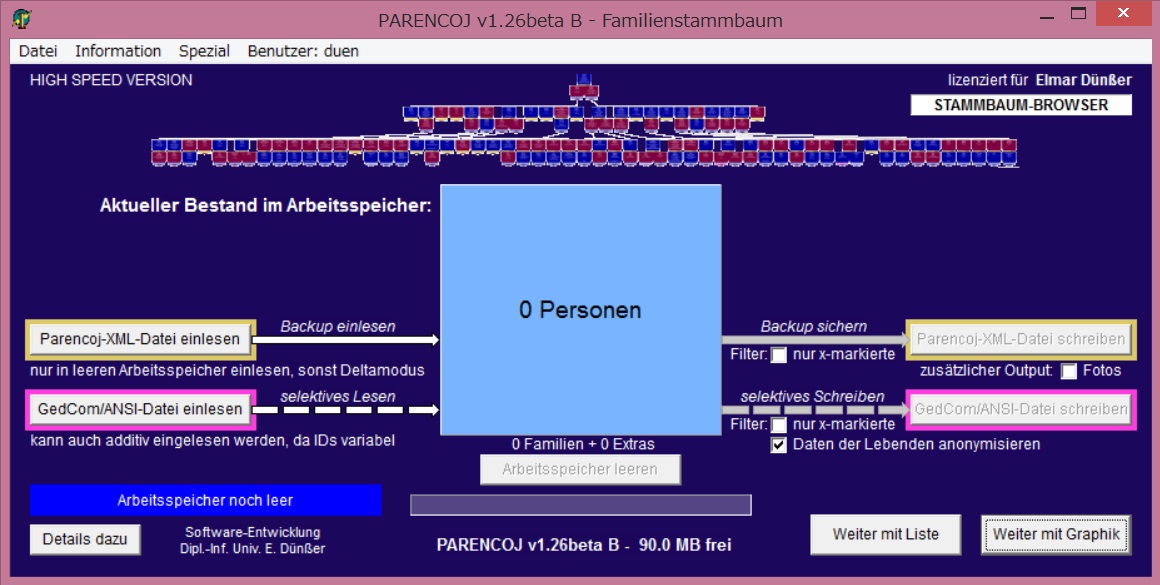Open the Information menu
1160x585 pixels.
coord(118,51)
